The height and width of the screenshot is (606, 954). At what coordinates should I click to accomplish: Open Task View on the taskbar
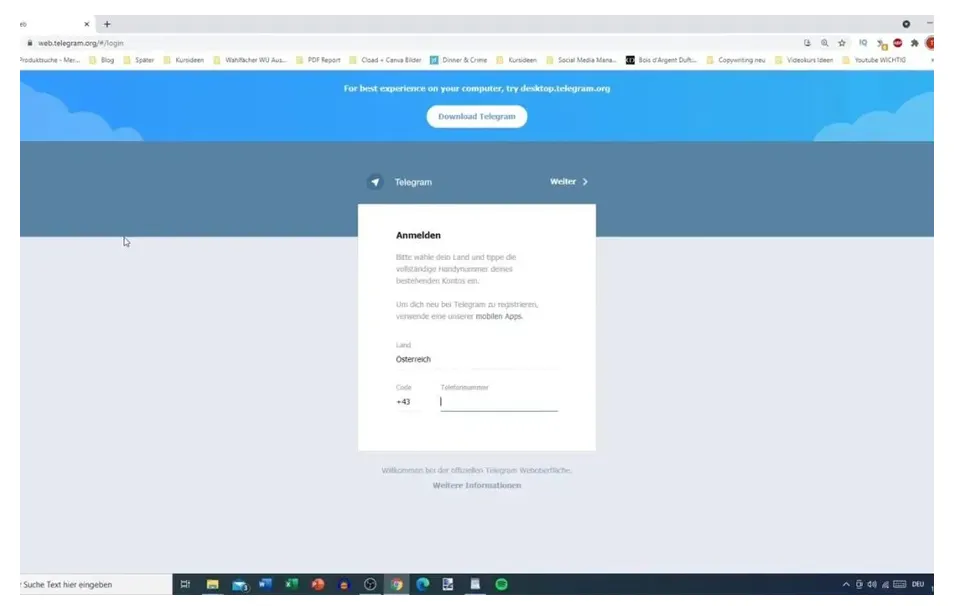click(186, 585)
